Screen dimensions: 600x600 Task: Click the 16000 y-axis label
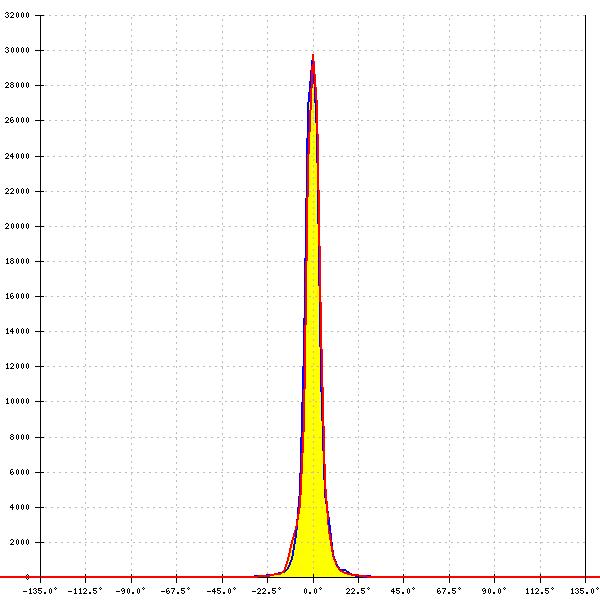tap(17, 296)
